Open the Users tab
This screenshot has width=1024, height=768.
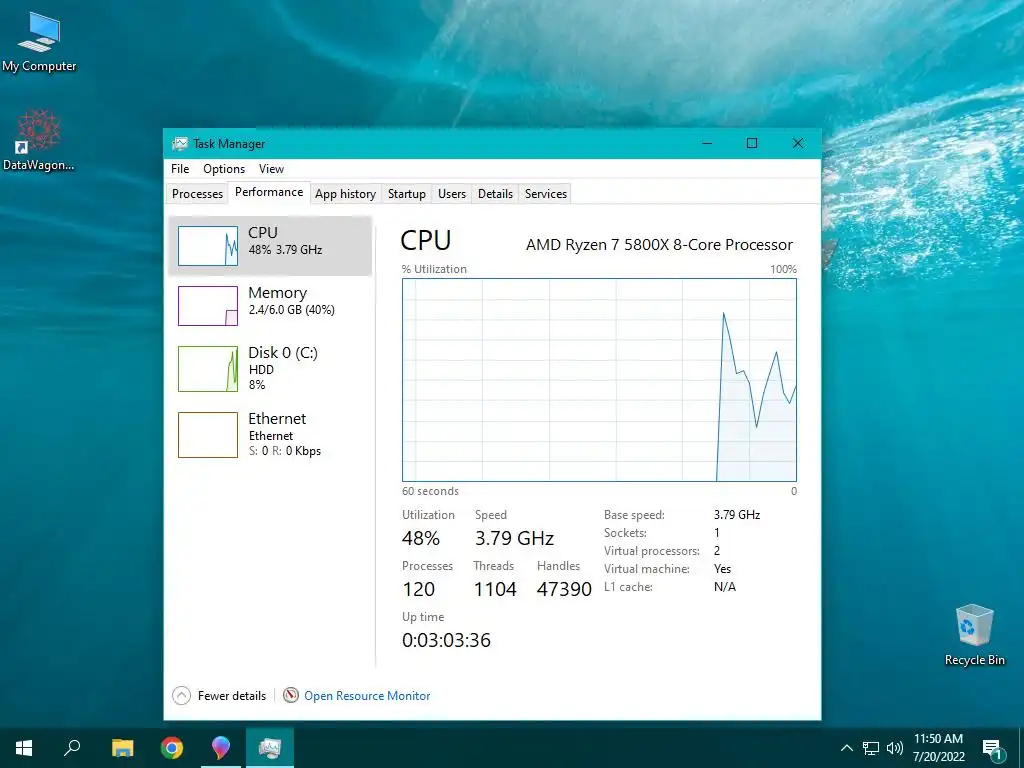(452, 194)
